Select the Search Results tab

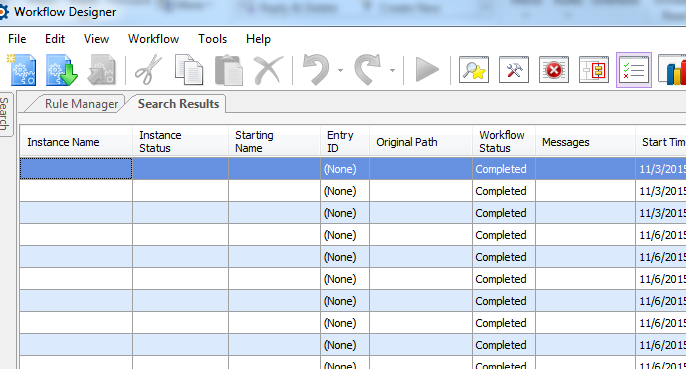click(178, 104)
